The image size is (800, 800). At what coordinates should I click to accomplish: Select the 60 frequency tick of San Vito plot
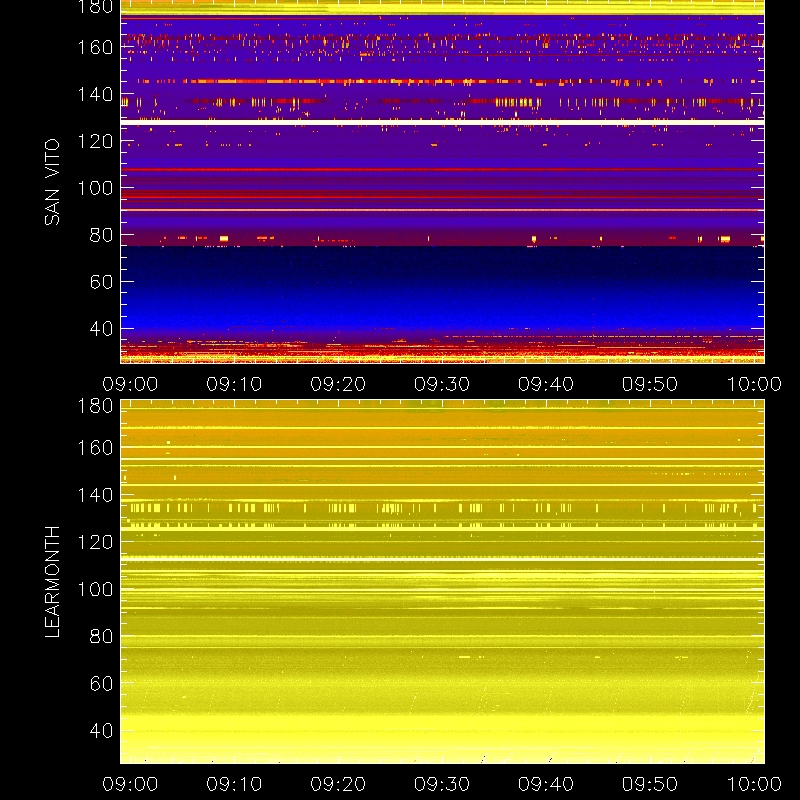pyautogui.click(x=102, y=282)
